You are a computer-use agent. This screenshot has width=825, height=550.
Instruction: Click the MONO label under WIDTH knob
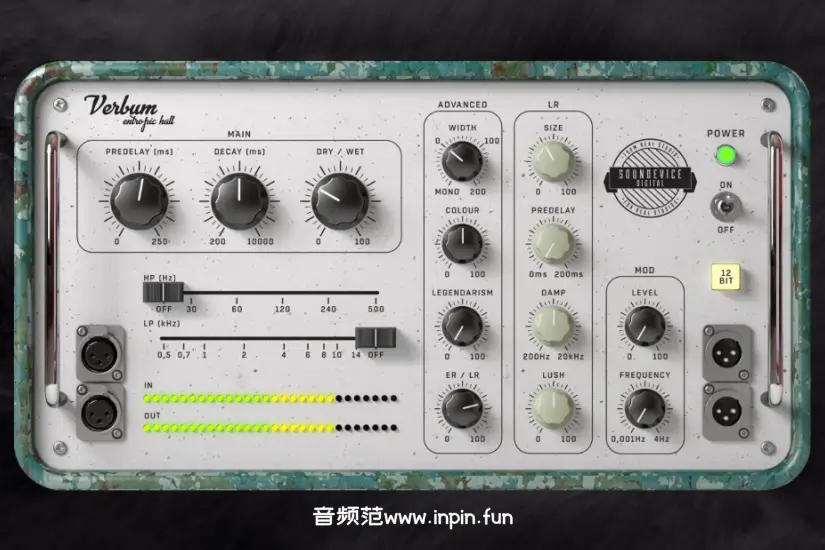click(447, 192)
